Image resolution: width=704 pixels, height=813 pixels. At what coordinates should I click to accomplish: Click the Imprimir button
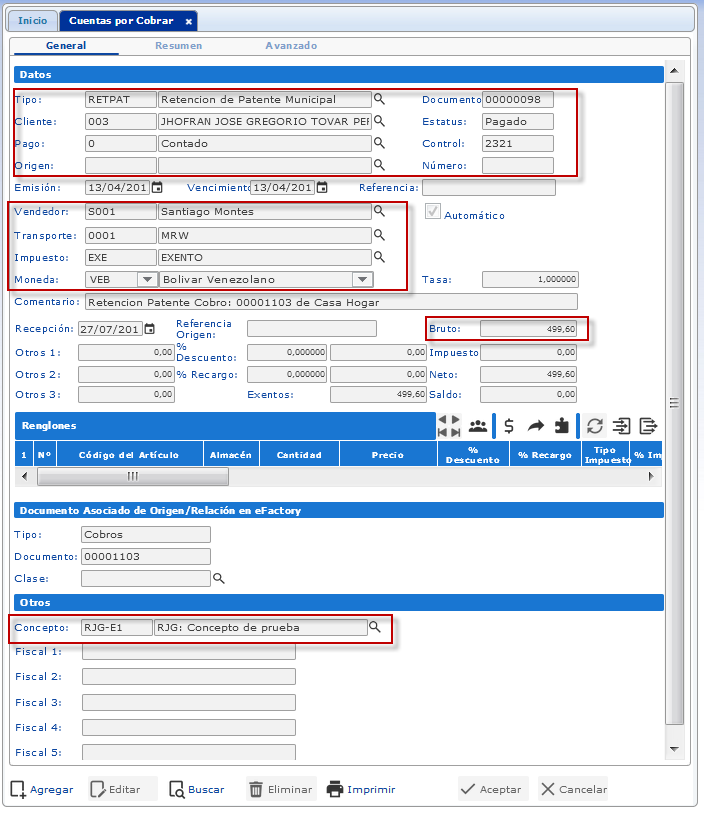[361, 789]
